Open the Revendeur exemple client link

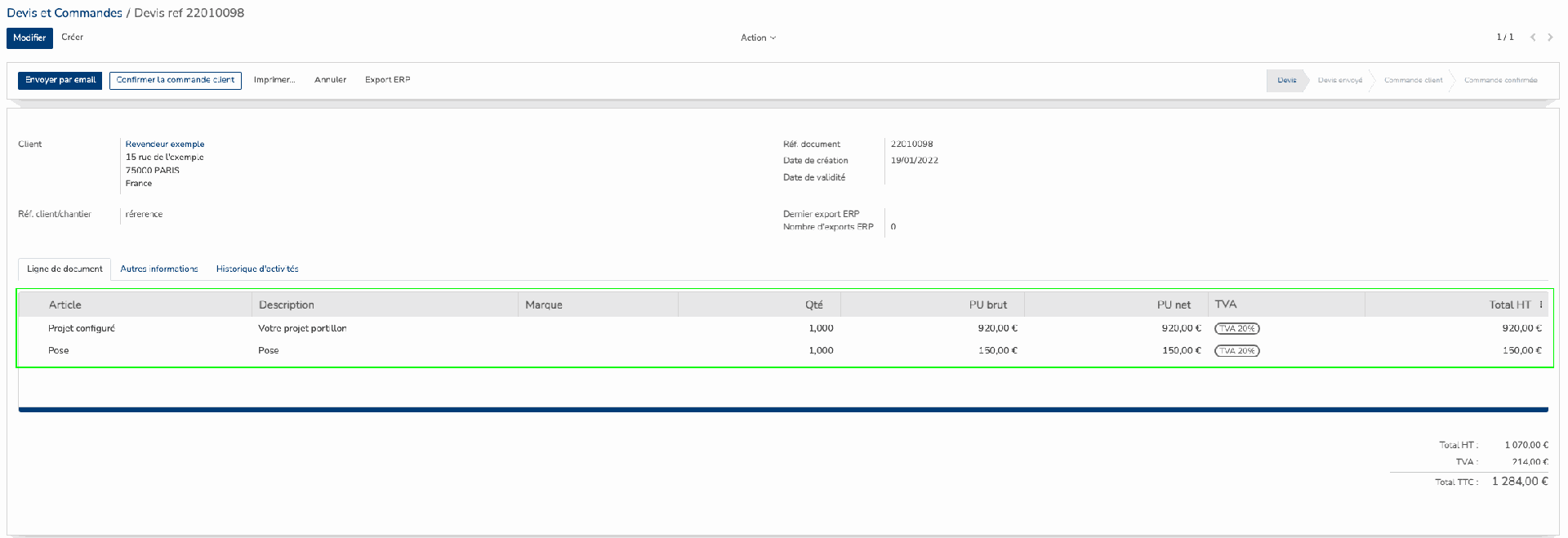165,144
